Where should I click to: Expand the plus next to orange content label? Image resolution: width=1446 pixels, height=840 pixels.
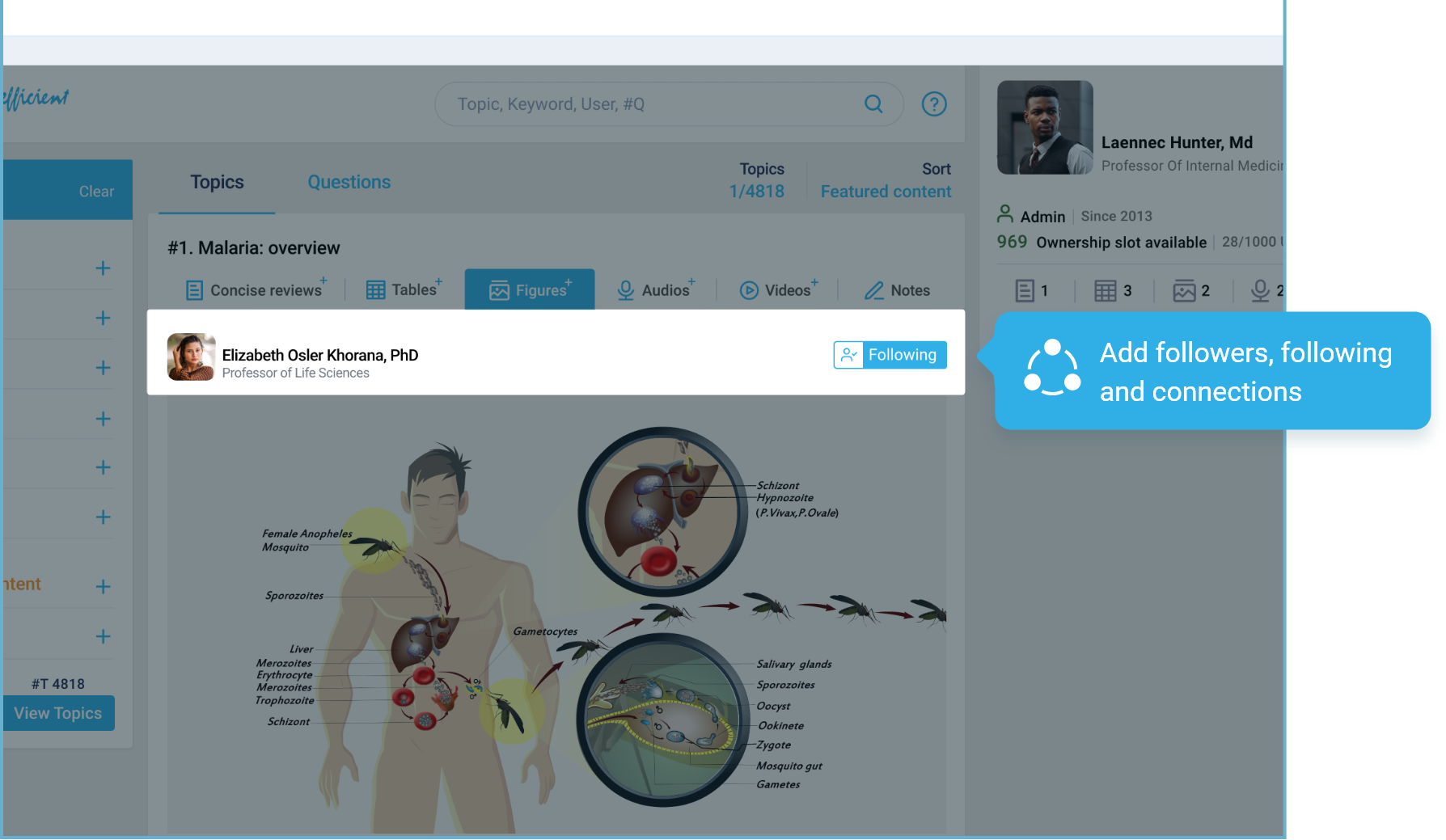(x=103, y=586)
